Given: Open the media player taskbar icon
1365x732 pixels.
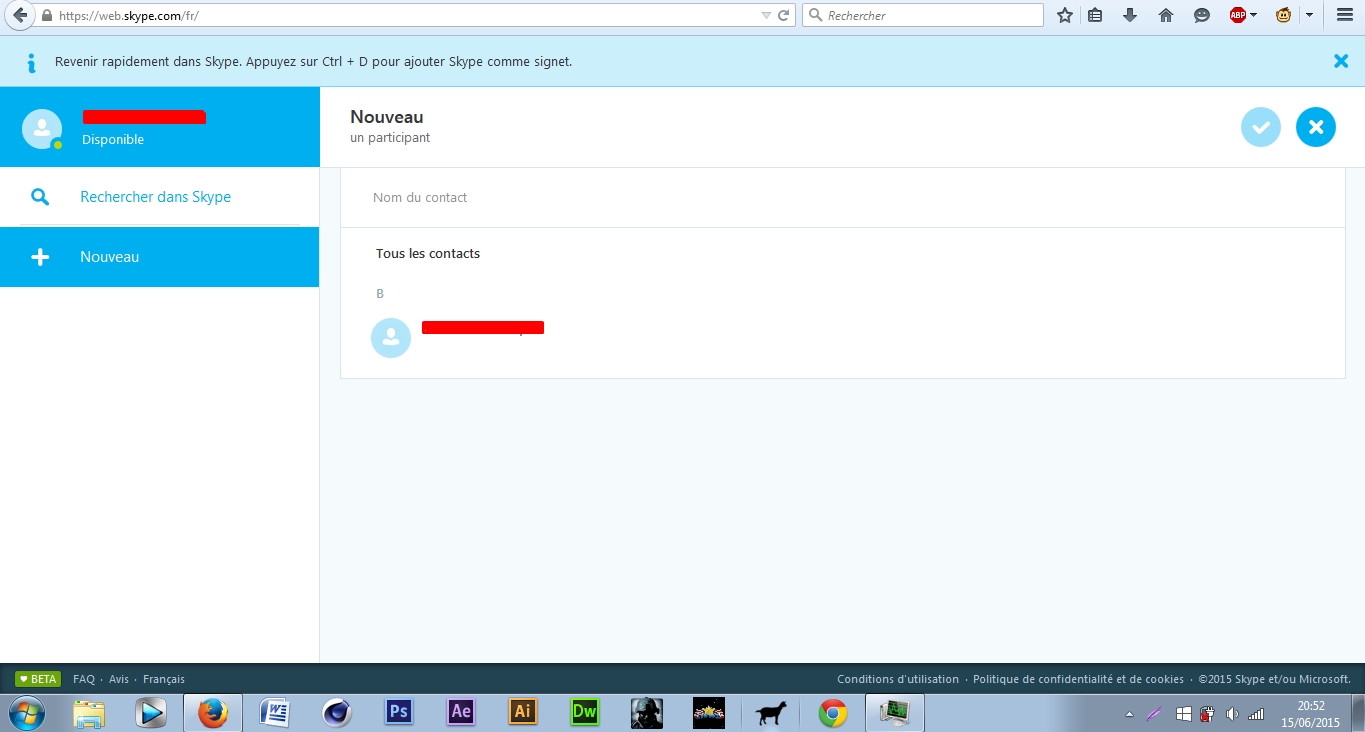Looking at the screenshot, I should (x=151, y=713).
